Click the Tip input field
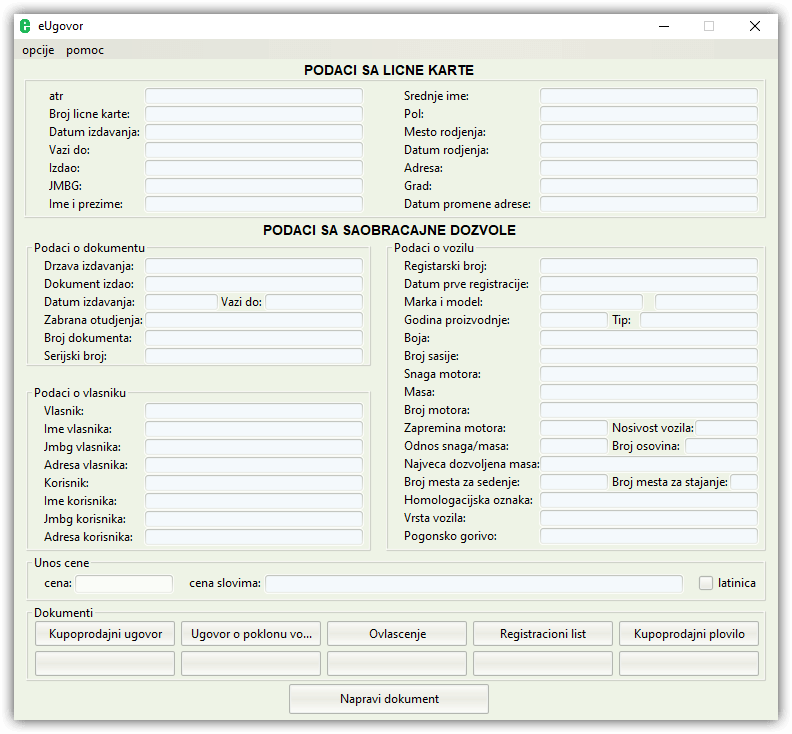Image resolution: width=792 pixels, height=734 pixels. 699,320
